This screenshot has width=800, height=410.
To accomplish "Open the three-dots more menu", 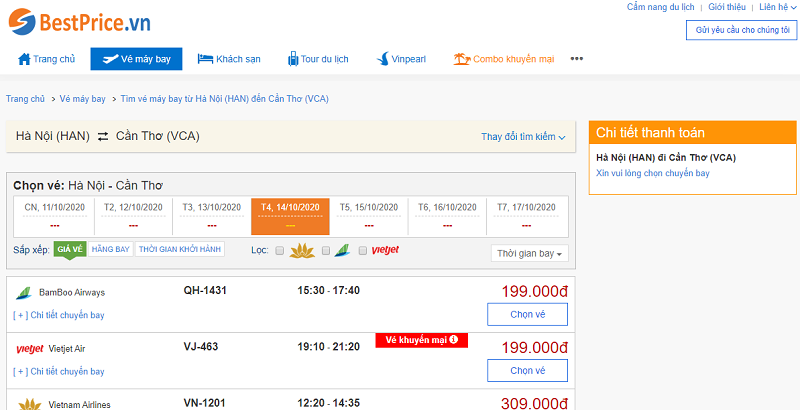I will 577,59.
